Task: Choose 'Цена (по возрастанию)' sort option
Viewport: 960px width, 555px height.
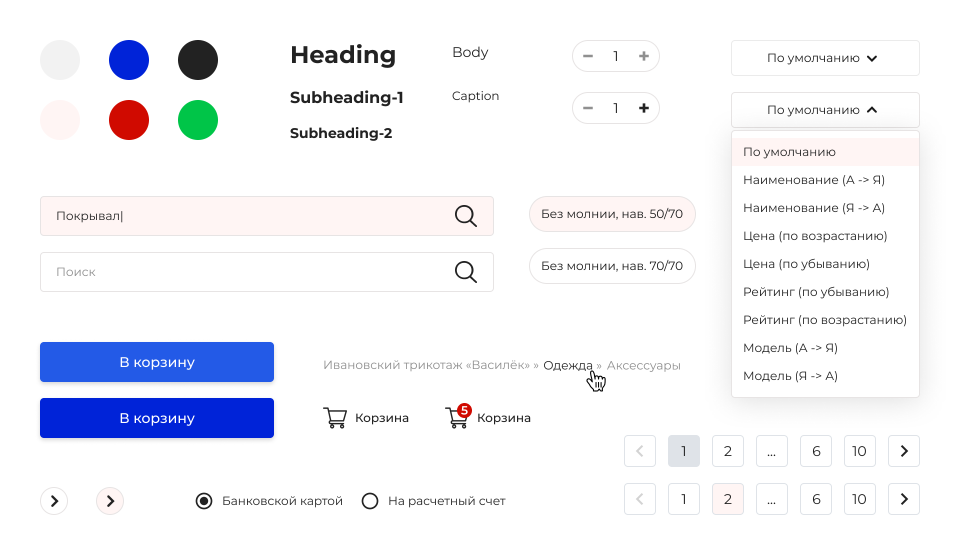Action: 815,236
